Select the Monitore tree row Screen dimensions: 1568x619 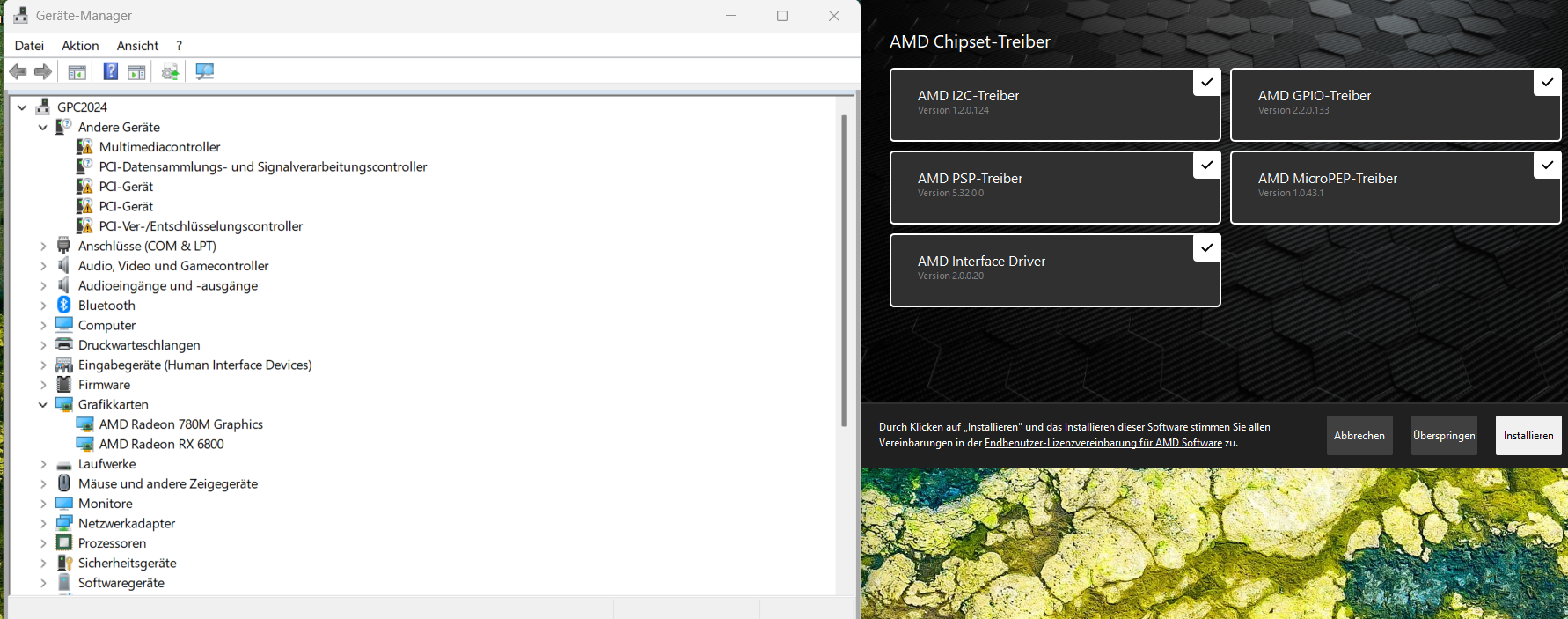[106, 504]
